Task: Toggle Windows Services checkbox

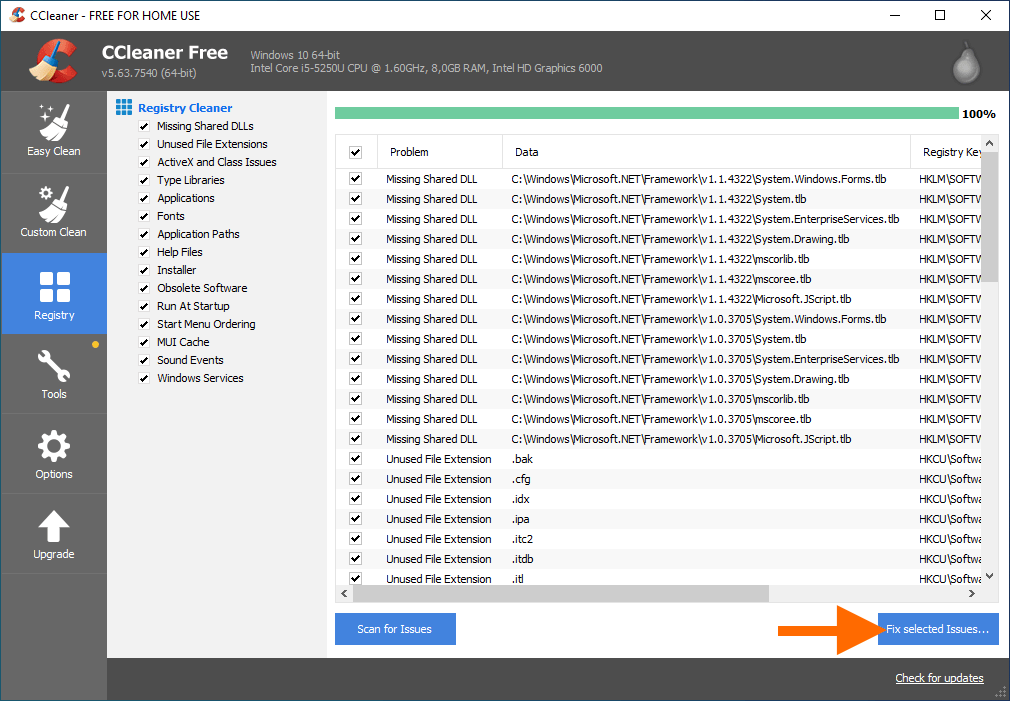Action: 144,379
